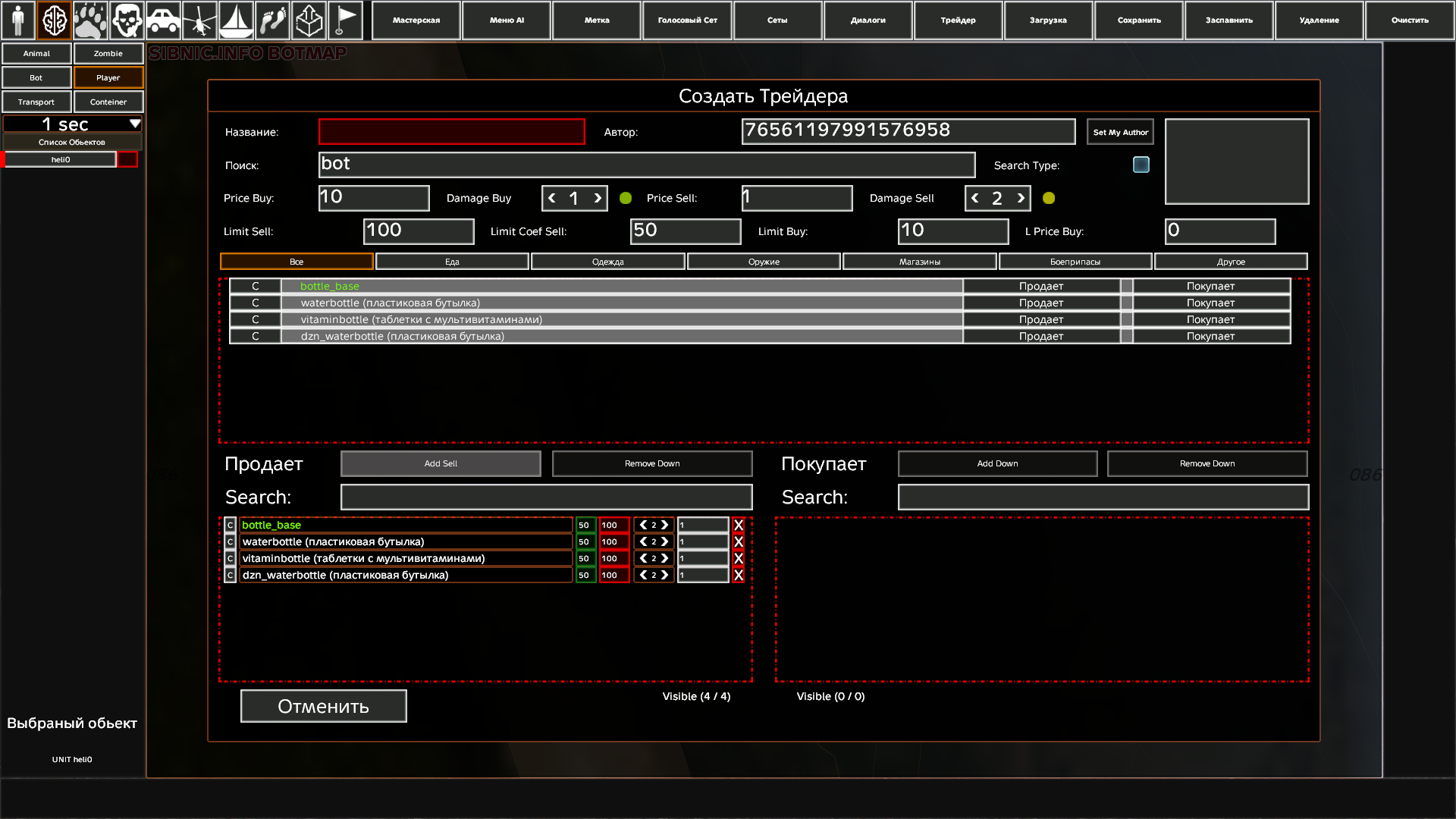Select the sailboat icon
The height and width of the screenshot is (819, 1456).
pyautogui.click(x=236, y=20)
